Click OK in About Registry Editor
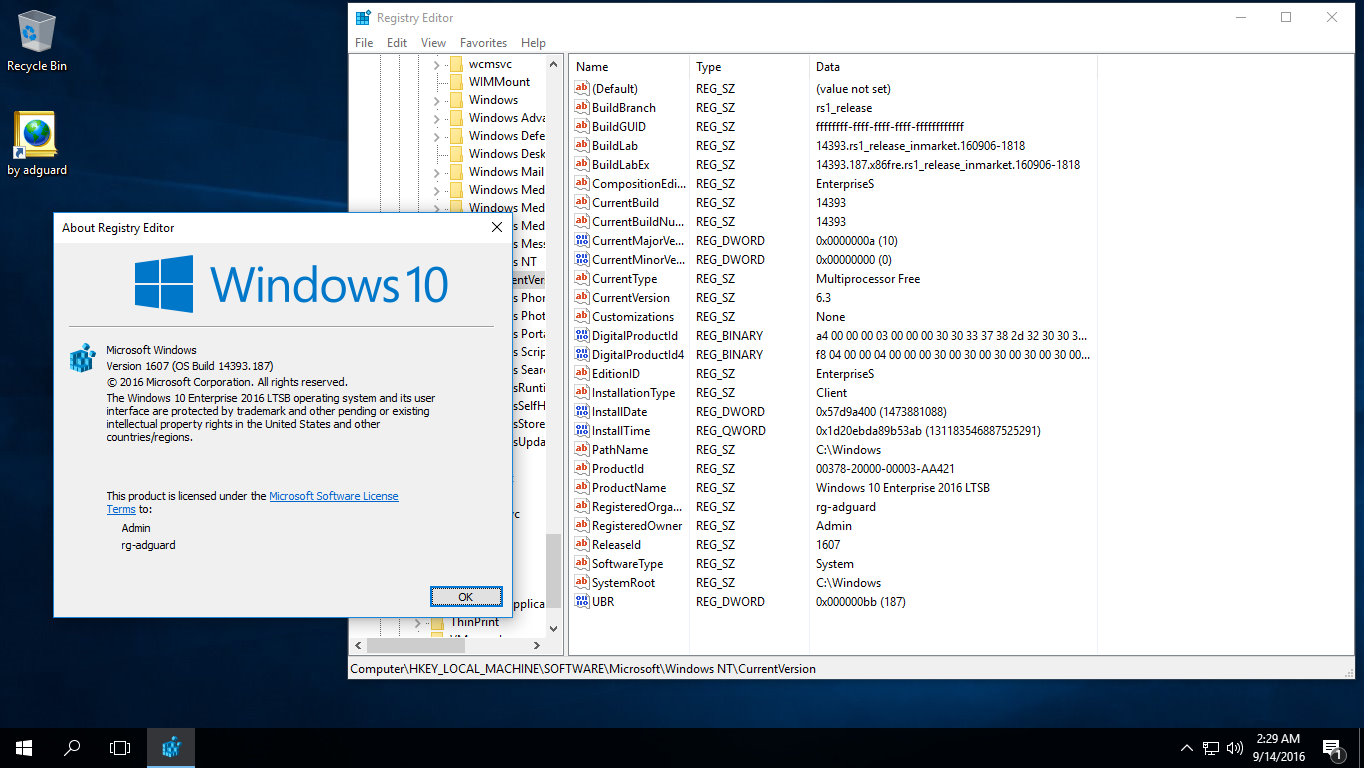Screen dimensions: 1364x768 [x=465, y=596]
